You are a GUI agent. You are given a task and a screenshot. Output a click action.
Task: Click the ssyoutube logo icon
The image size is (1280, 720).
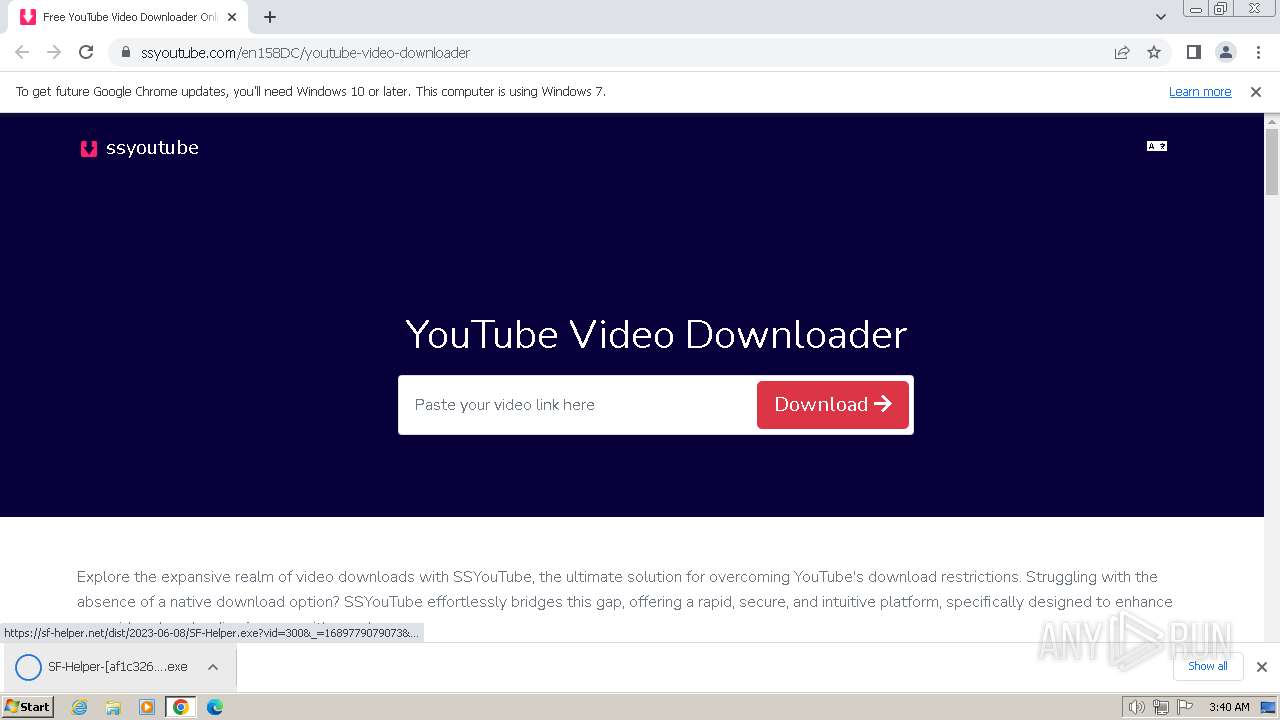(x=89, y=148)
